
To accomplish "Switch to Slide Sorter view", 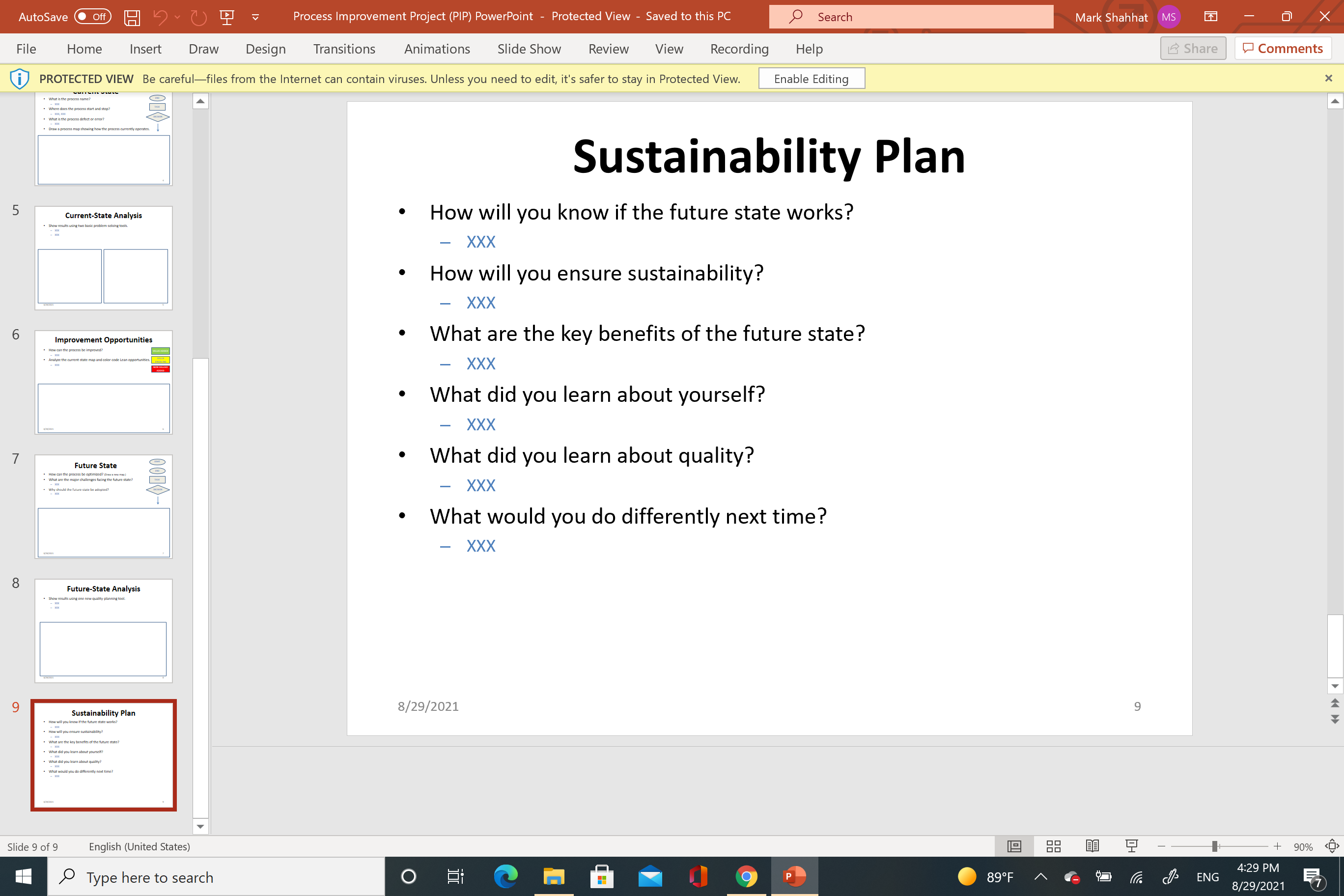I will (1053, 846).
